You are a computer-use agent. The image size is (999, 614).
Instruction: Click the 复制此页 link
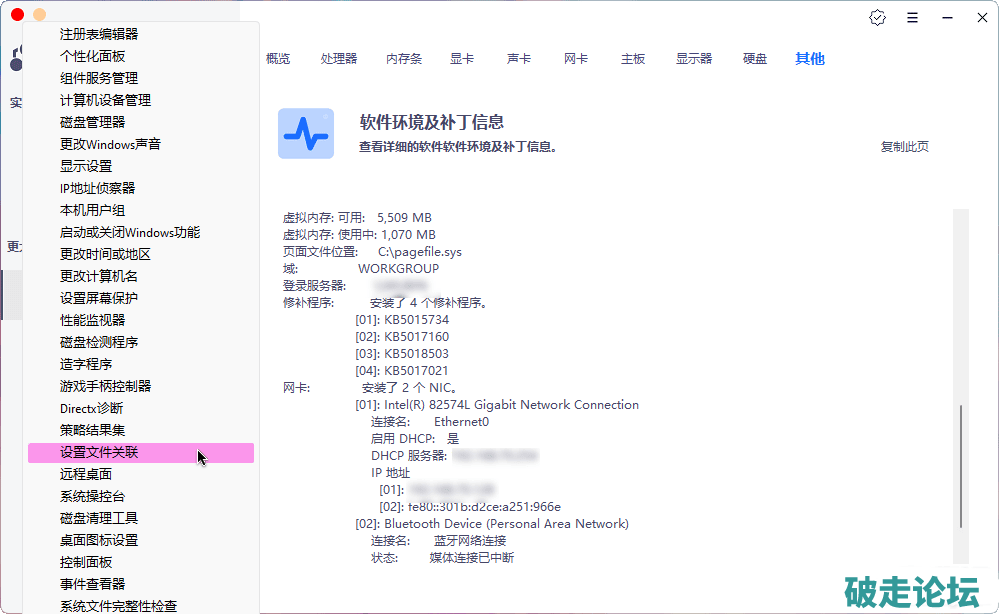click(x=904, y=147)
